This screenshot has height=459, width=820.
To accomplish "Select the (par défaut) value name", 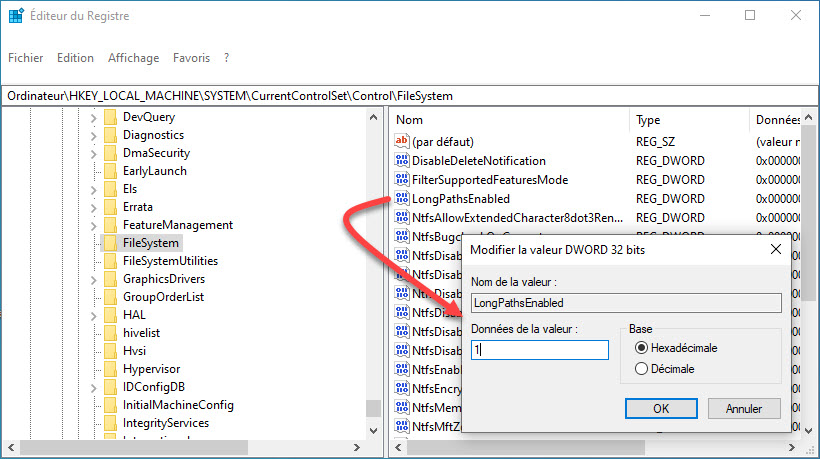I will click(x=442, y=142).
